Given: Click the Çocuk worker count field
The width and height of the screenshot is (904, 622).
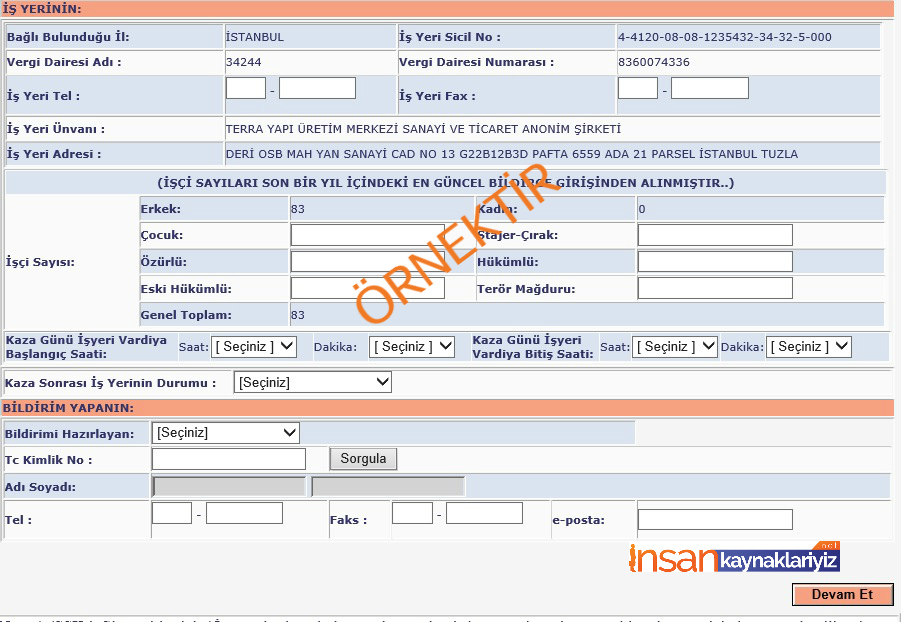Looking at the screenshot, I should coord(367,235).
